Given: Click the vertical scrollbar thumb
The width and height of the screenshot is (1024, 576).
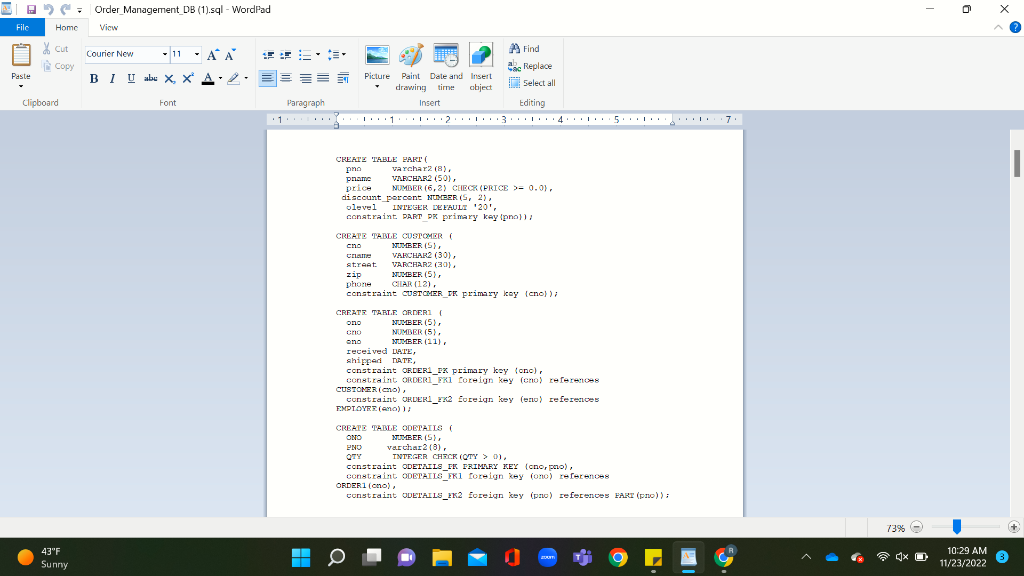Looking at the screenshot, I should pos(1017,163).
